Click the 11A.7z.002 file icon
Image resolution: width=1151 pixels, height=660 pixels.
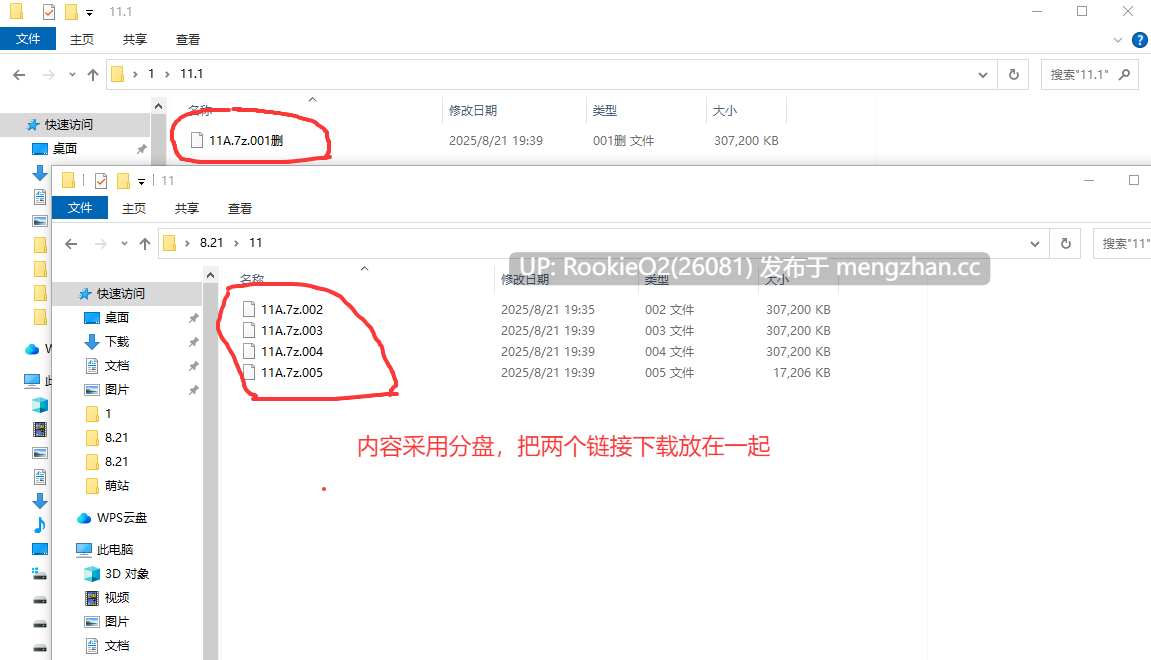249,309
